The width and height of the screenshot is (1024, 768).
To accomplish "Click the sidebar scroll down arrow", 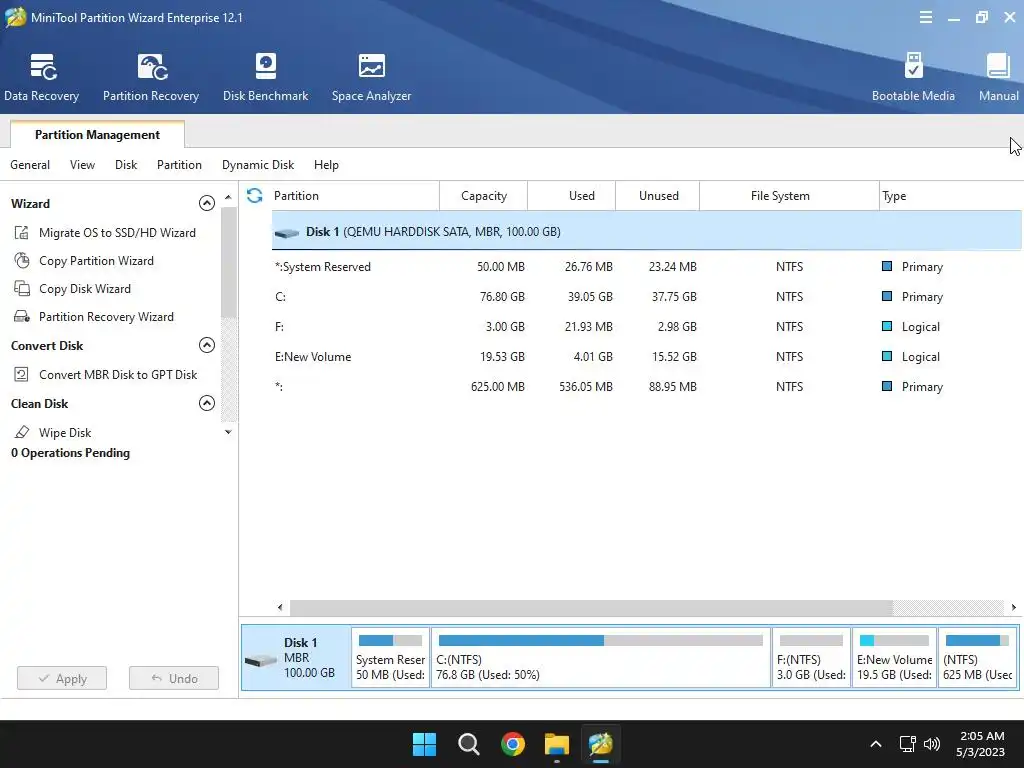I will (x=228, y=432).
